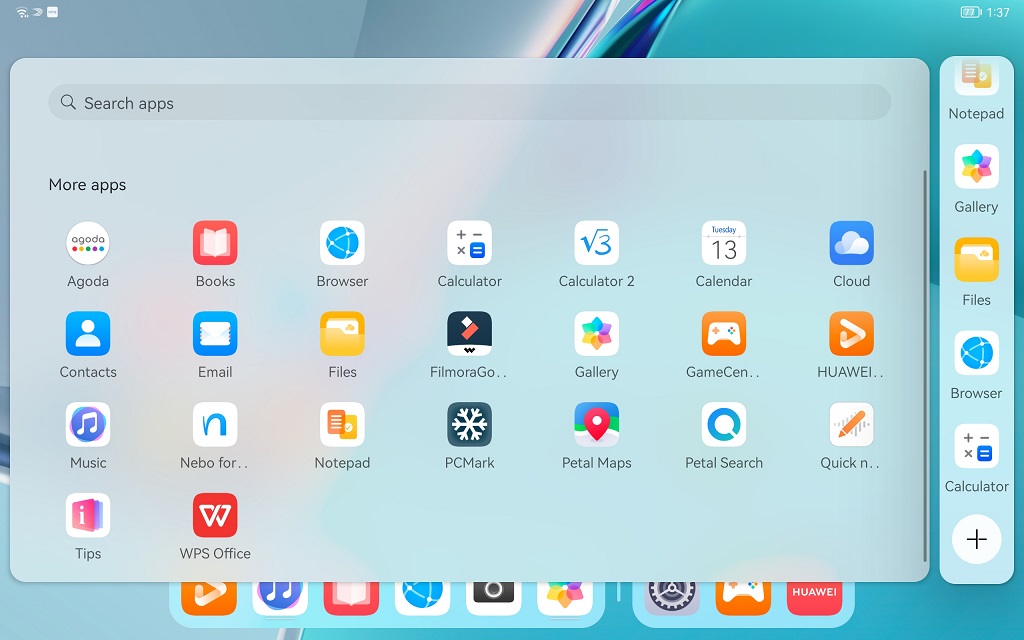Open Calculator in the More apps grid
Screen dimensions: 1024x640
click(x=470, y=243)
